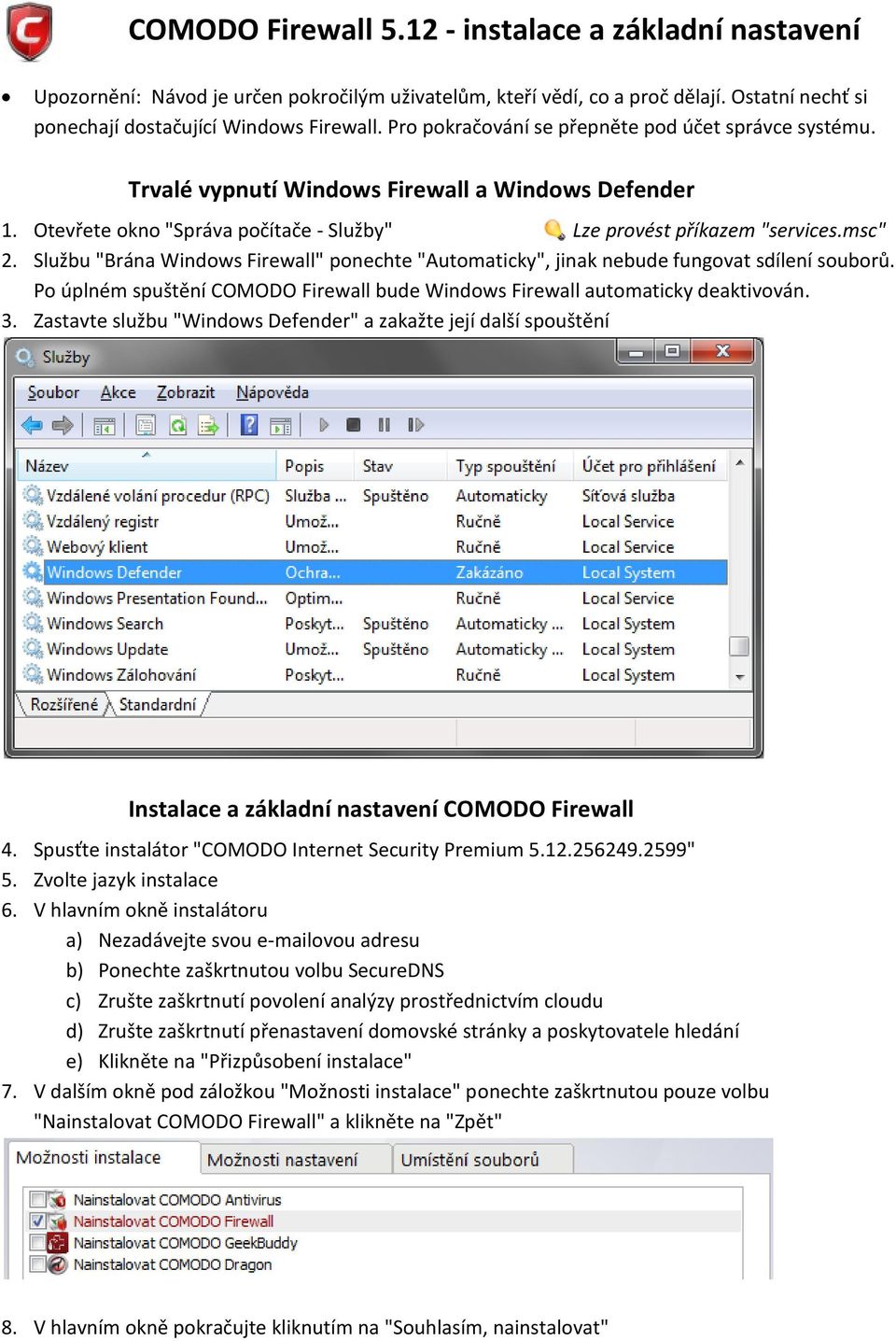Click the Služby window title icon
This screenshot has width=896, height=1341.
25,357
